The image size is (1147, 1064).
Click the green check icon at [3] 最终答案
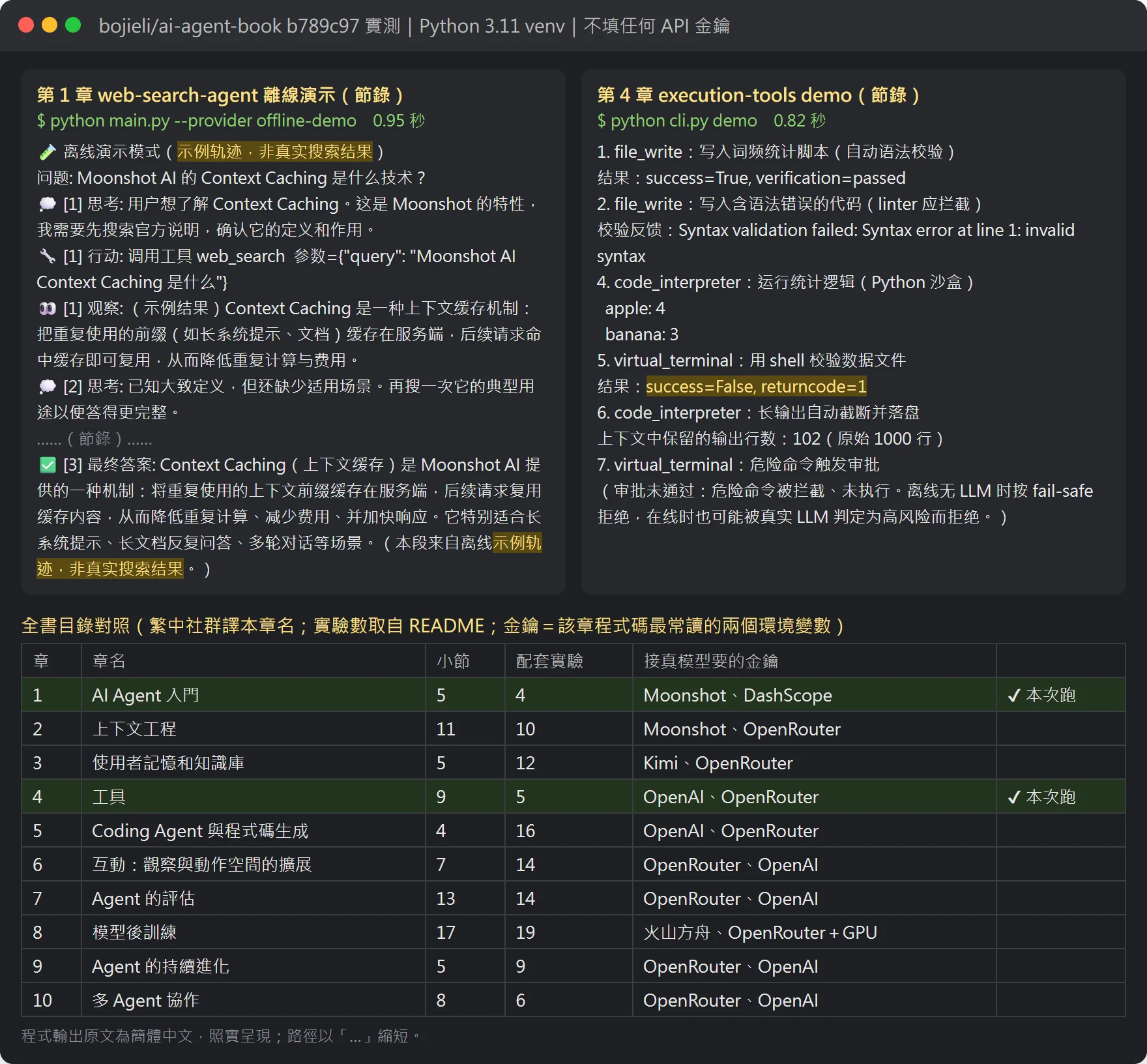[48, 465]
